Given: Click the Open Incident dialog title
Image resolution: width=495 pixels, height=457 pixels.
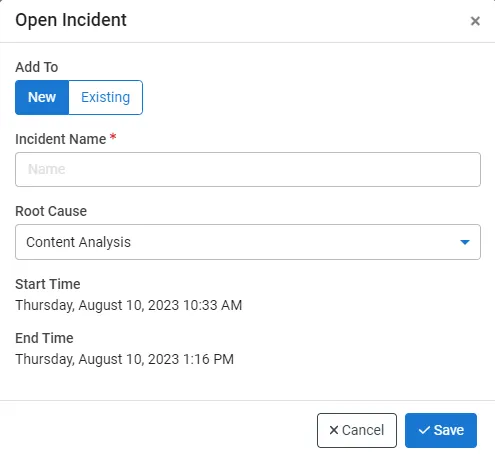Looking at the screenshot, I should [71, 20].
